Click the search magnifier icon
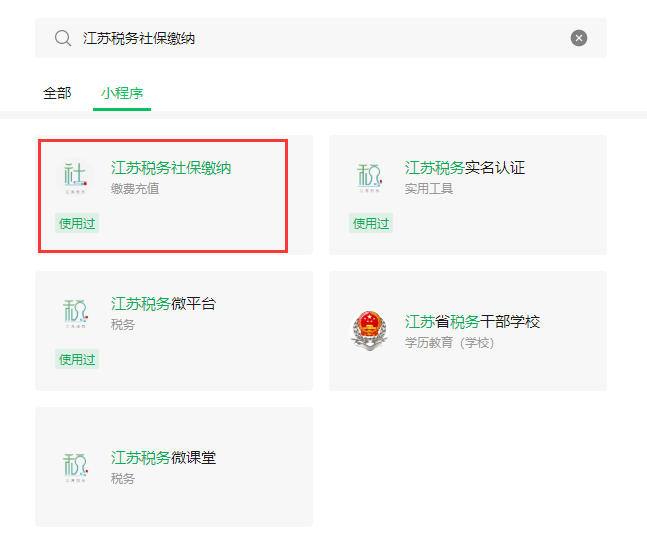 [63, 38]
